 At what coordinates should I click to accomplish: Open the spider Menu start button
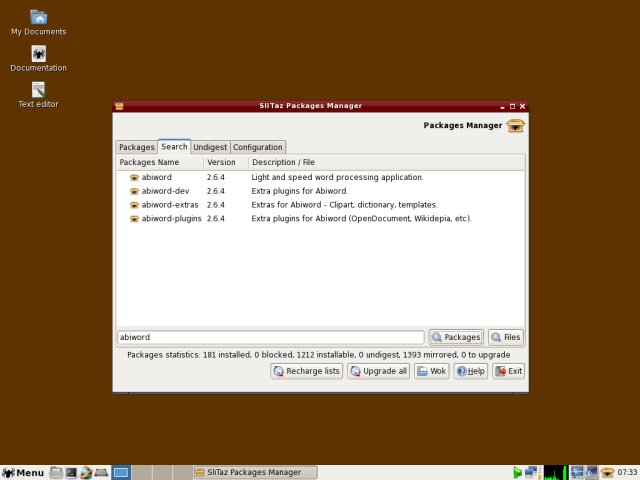[23, 473]
